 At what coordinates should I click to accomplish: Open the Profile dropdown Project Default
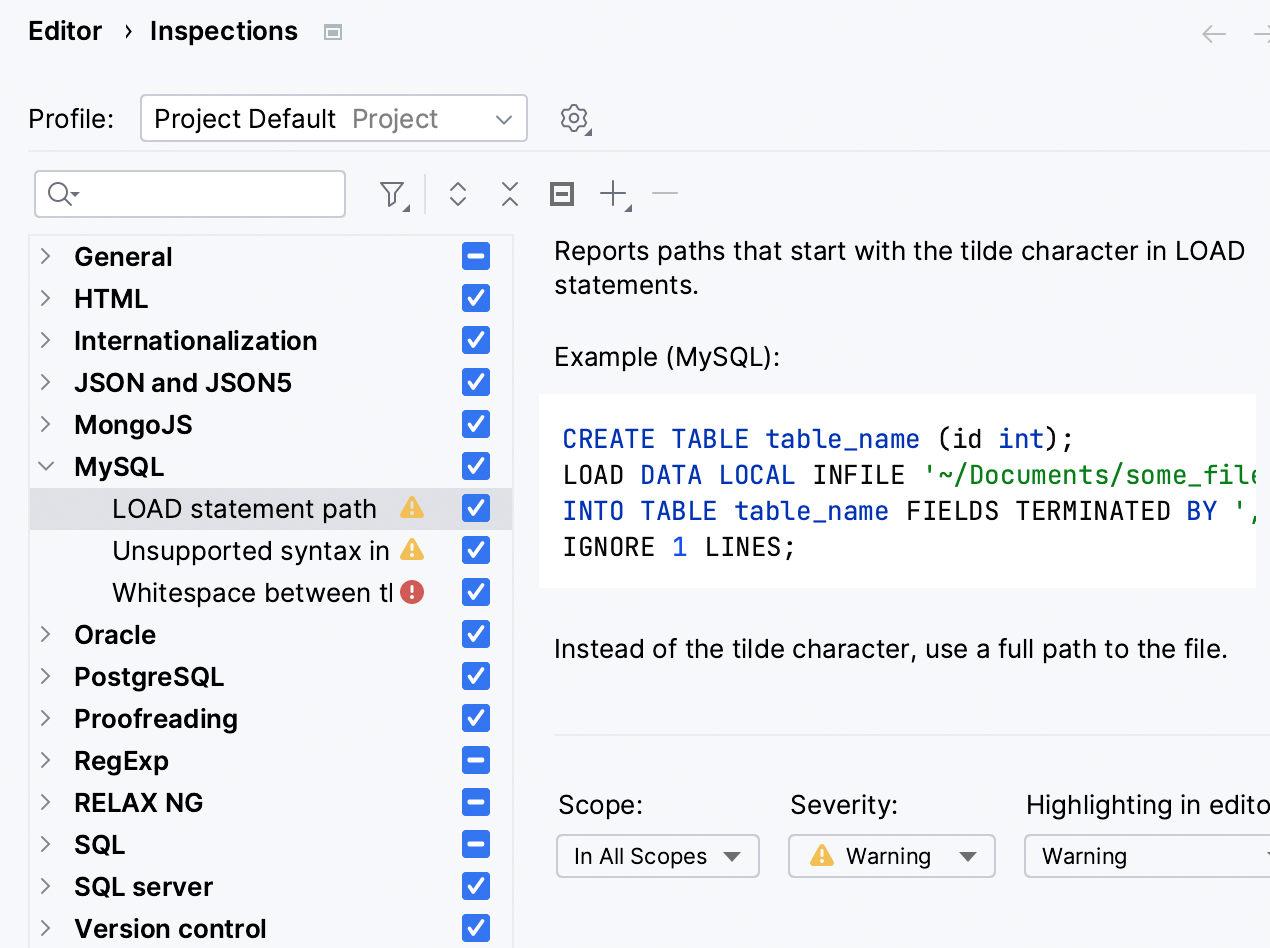333,119
